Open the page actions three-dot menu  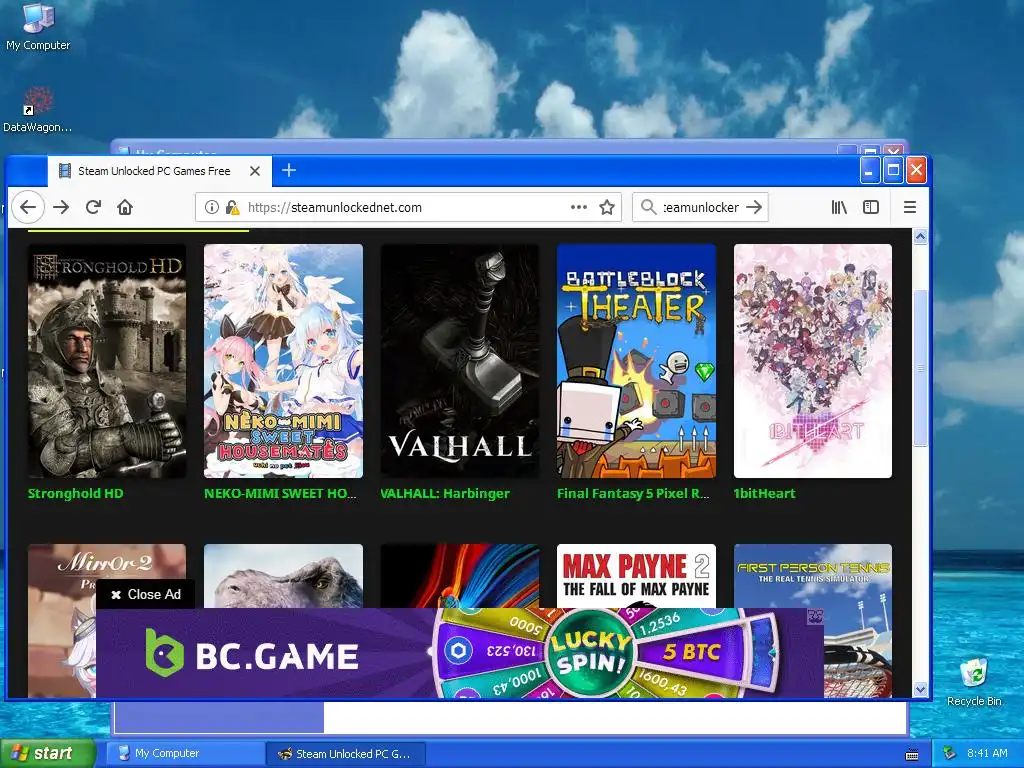point(579,207)
